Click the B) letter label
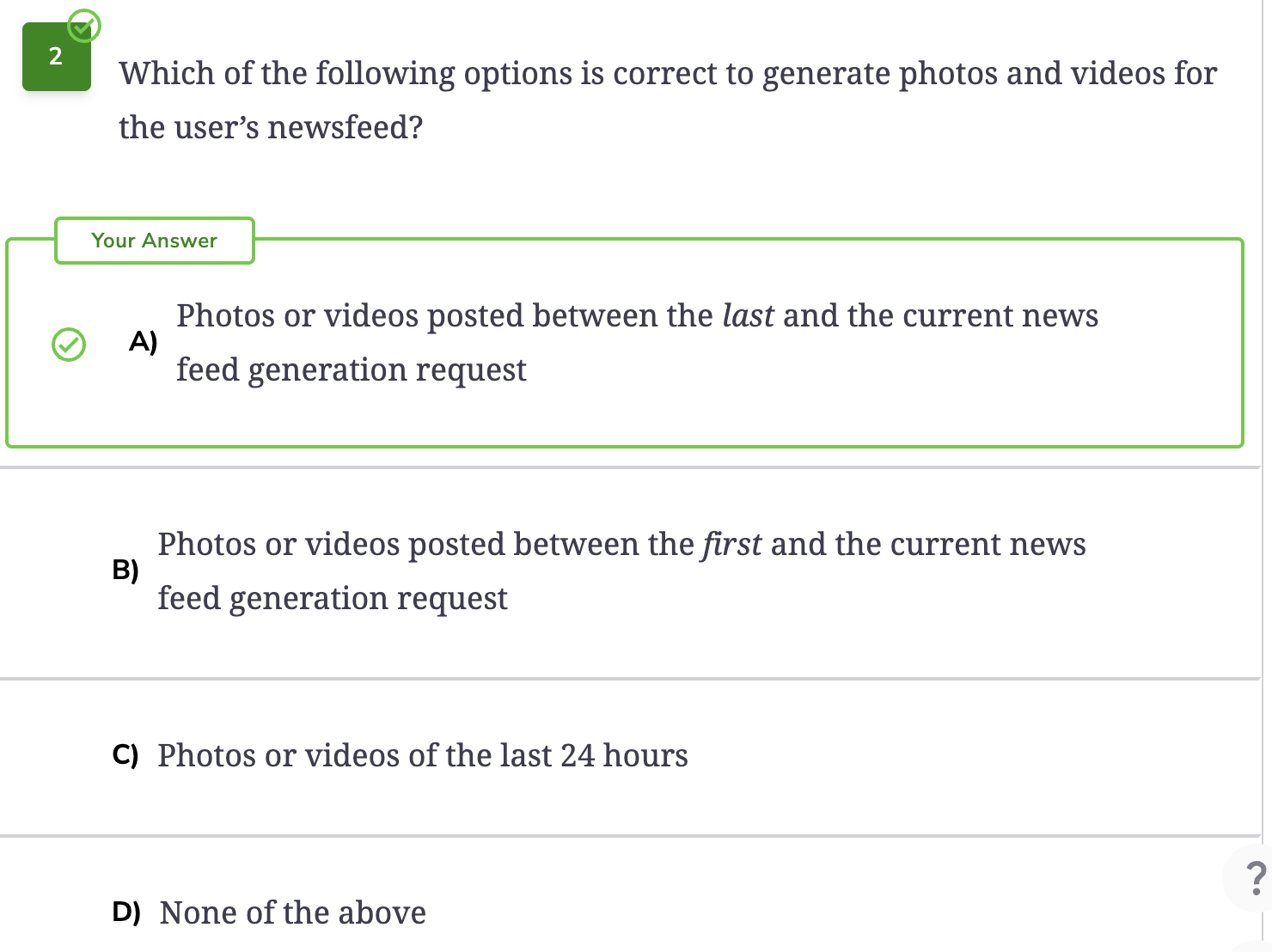Screen dimensions: 1272x952 pos(125,570)
